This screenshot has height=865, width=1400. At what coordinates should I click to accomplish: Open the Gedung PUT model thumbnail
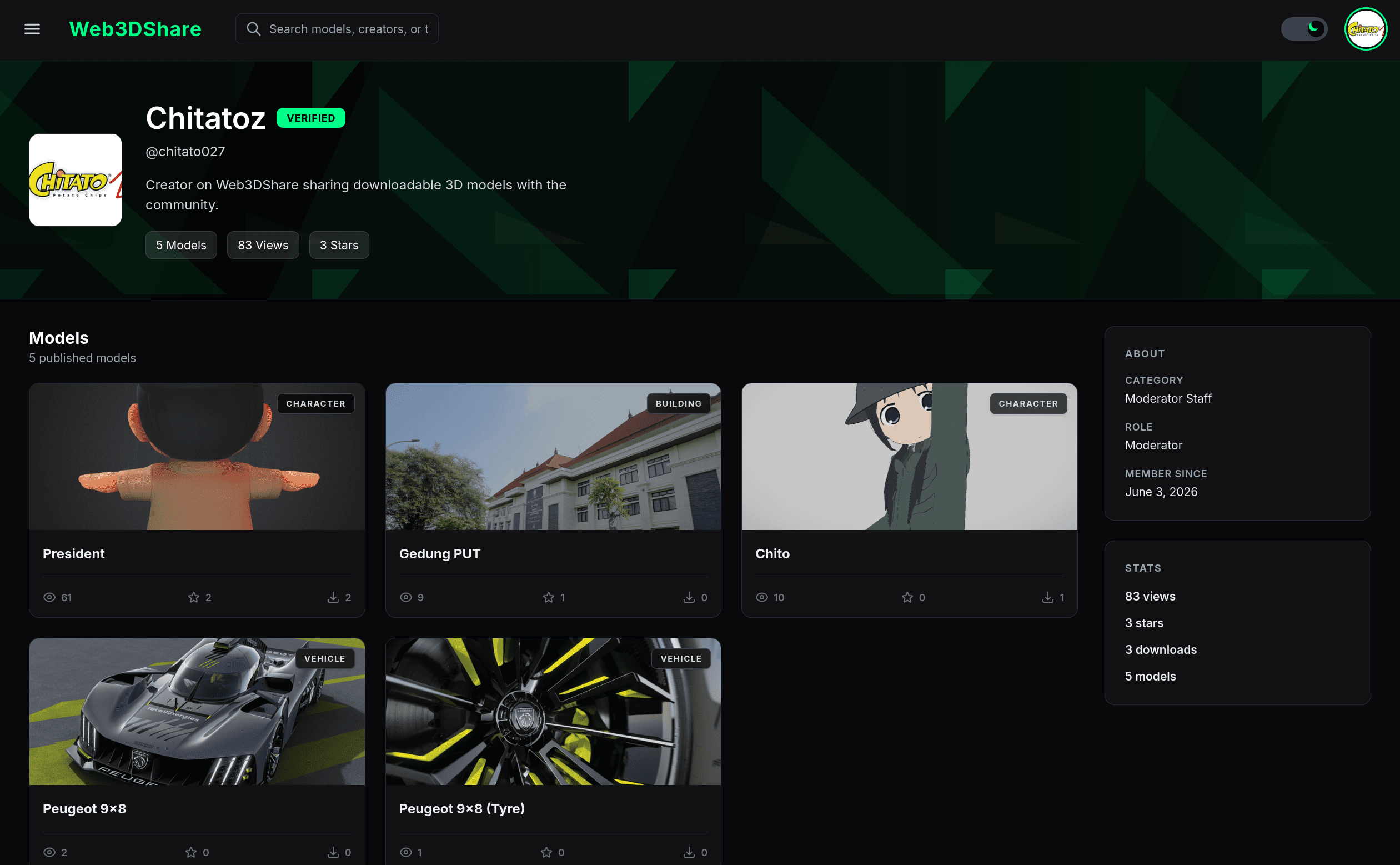(x=553, y=457)
